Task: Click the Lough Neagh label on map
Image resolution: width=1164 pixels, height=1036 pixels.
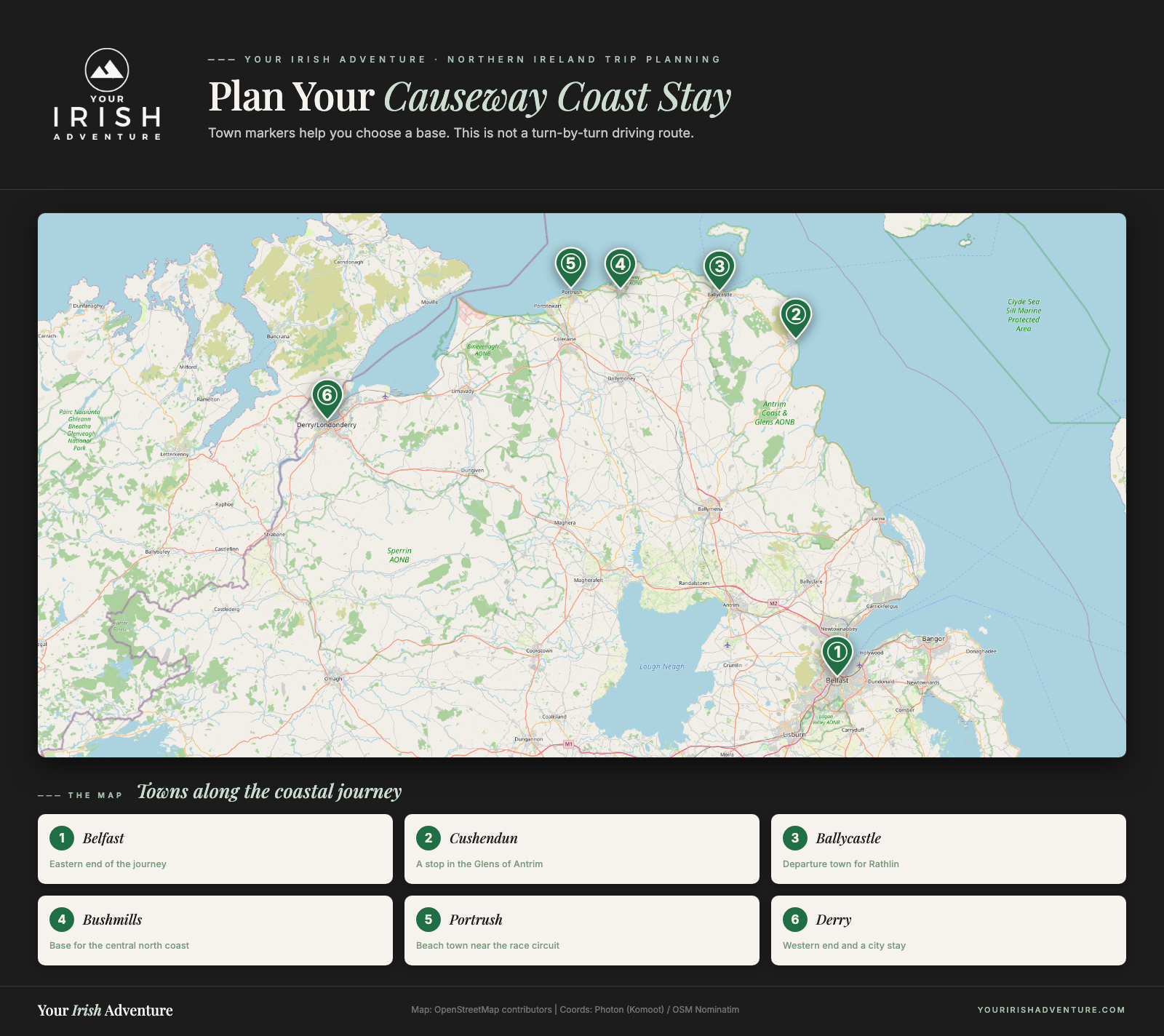Action: point(662,666)
